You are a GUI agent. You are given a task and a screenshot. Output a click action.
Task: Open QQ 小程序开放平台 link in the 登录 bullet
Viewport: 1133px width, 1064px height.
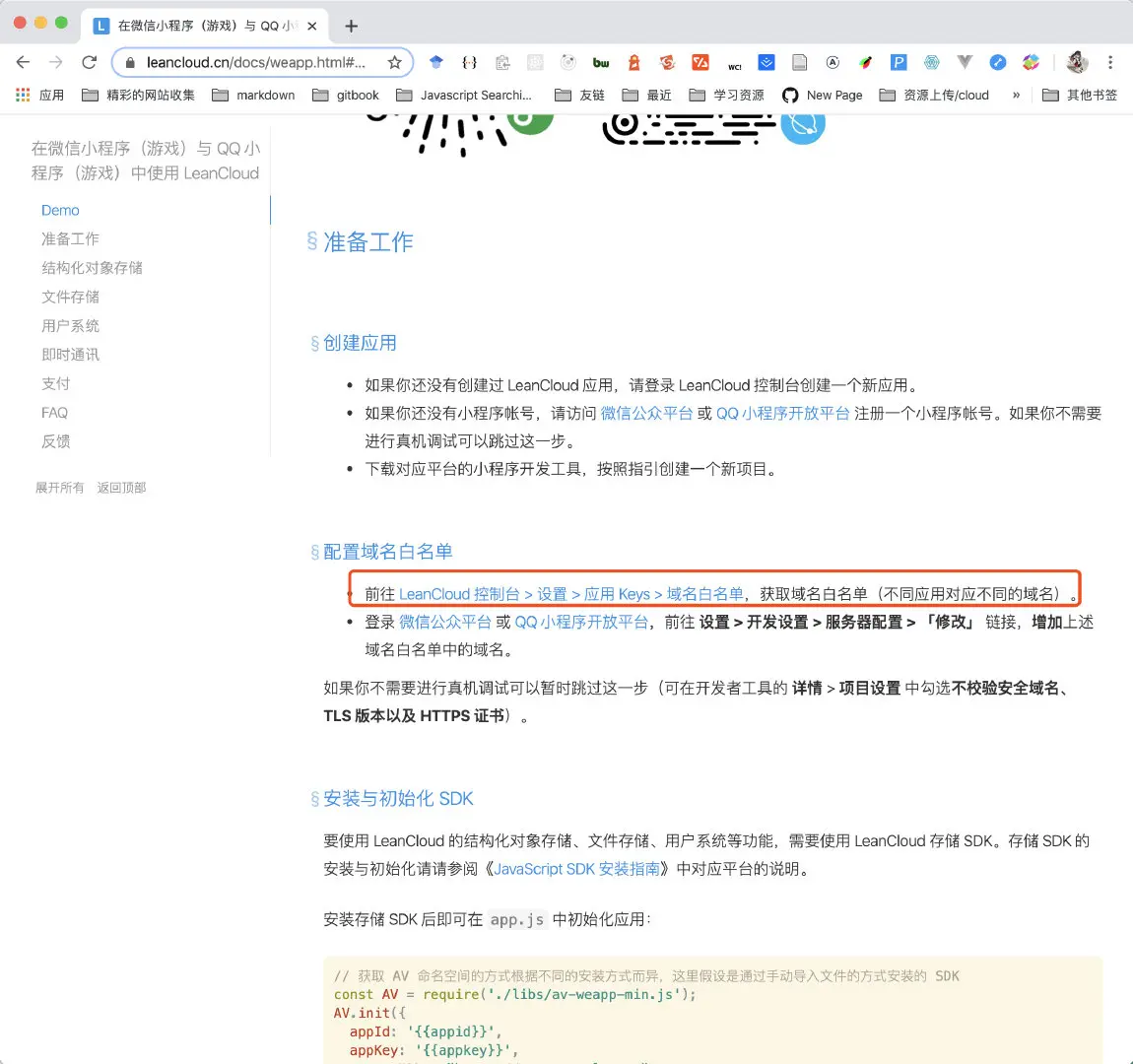[x=581, y=622]
